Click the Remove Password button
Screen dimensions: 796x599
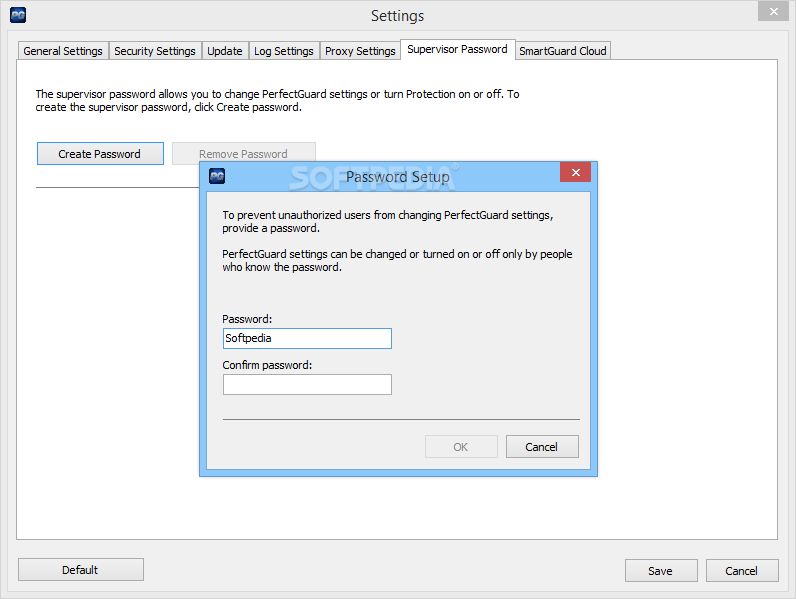click(244, 153)
